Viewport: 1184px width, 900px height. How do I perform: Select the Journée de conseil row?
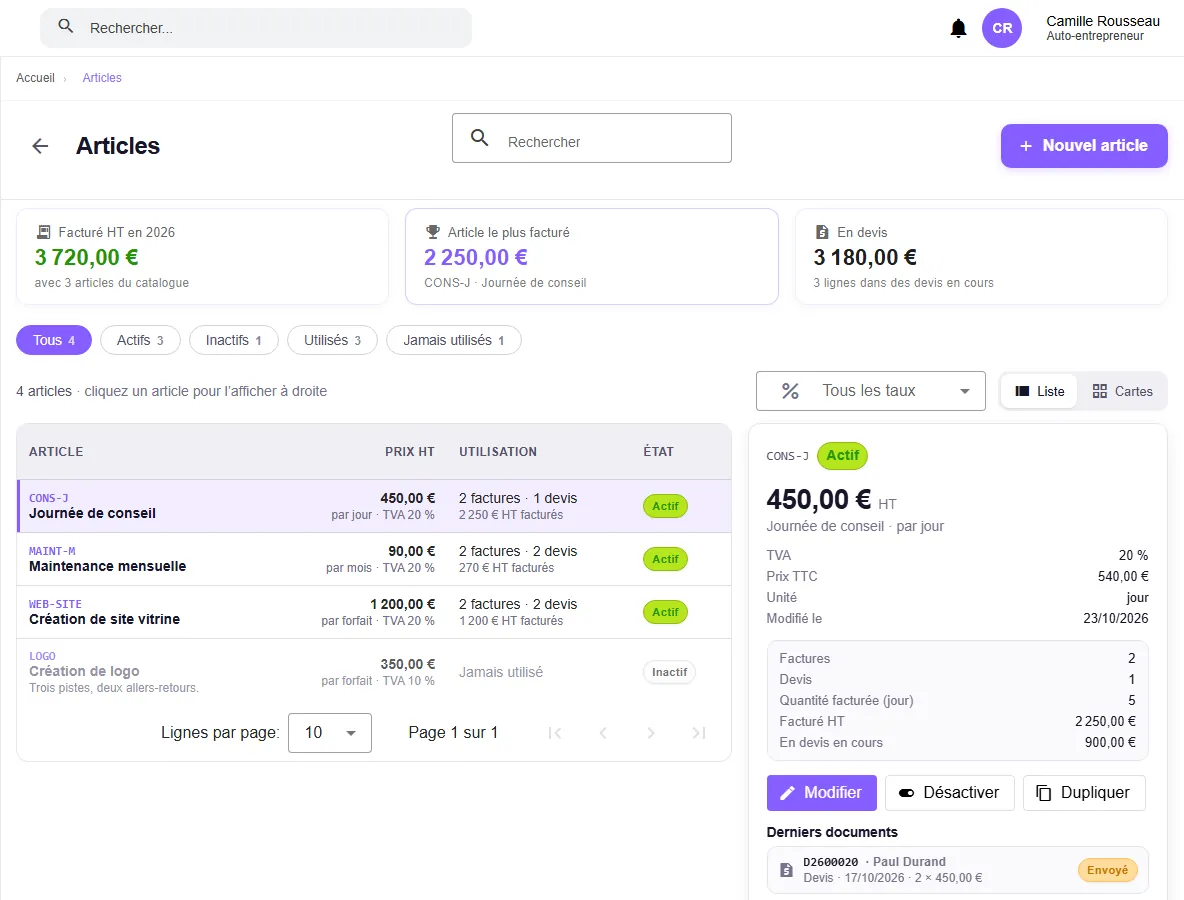[375, 506]
